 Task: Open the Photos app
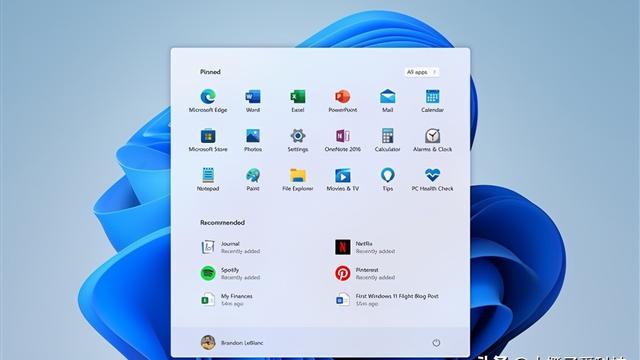(253, 140)
